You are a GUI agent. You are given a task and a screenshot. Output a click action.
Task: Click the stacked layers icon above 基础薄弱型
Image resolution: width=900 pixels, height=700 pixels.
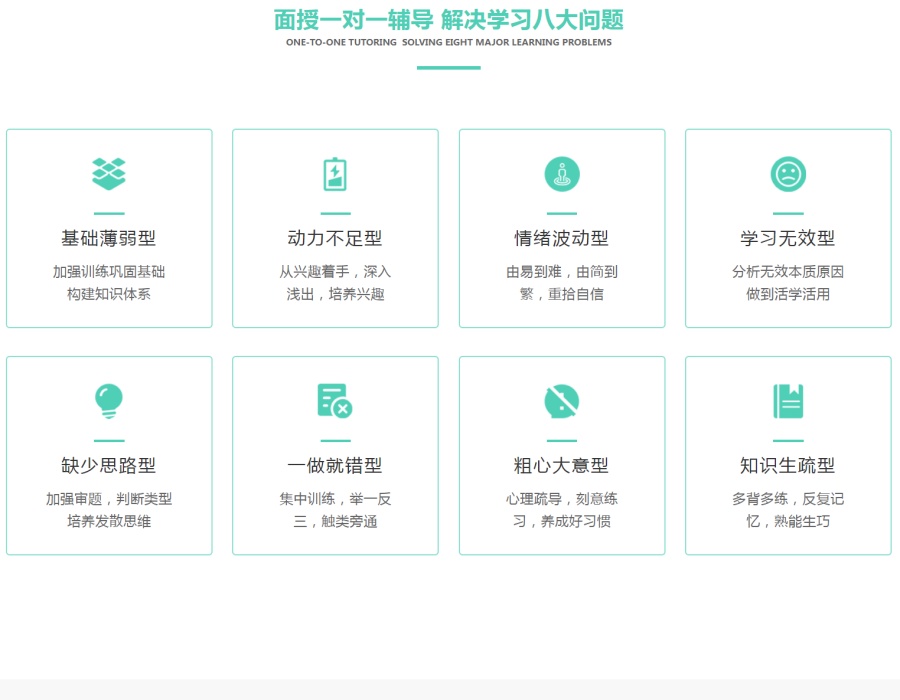(x=109, y=174)
